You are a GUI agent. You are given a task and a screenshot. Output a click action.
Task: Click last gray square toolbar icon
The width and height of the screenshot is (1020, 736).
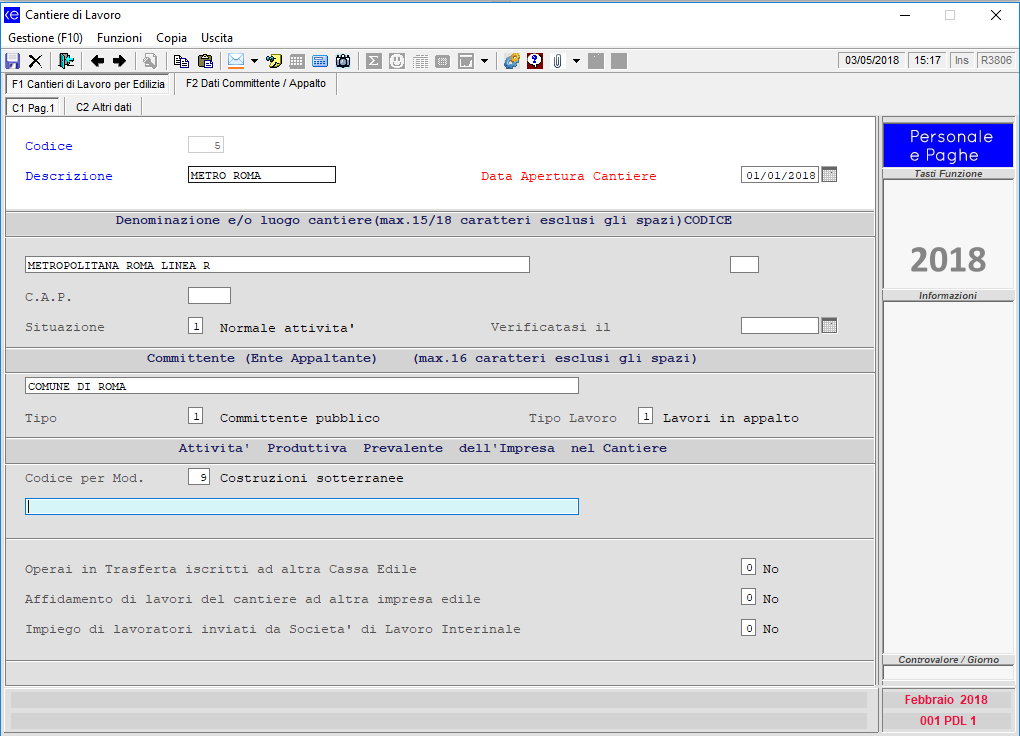pos(619,61)
